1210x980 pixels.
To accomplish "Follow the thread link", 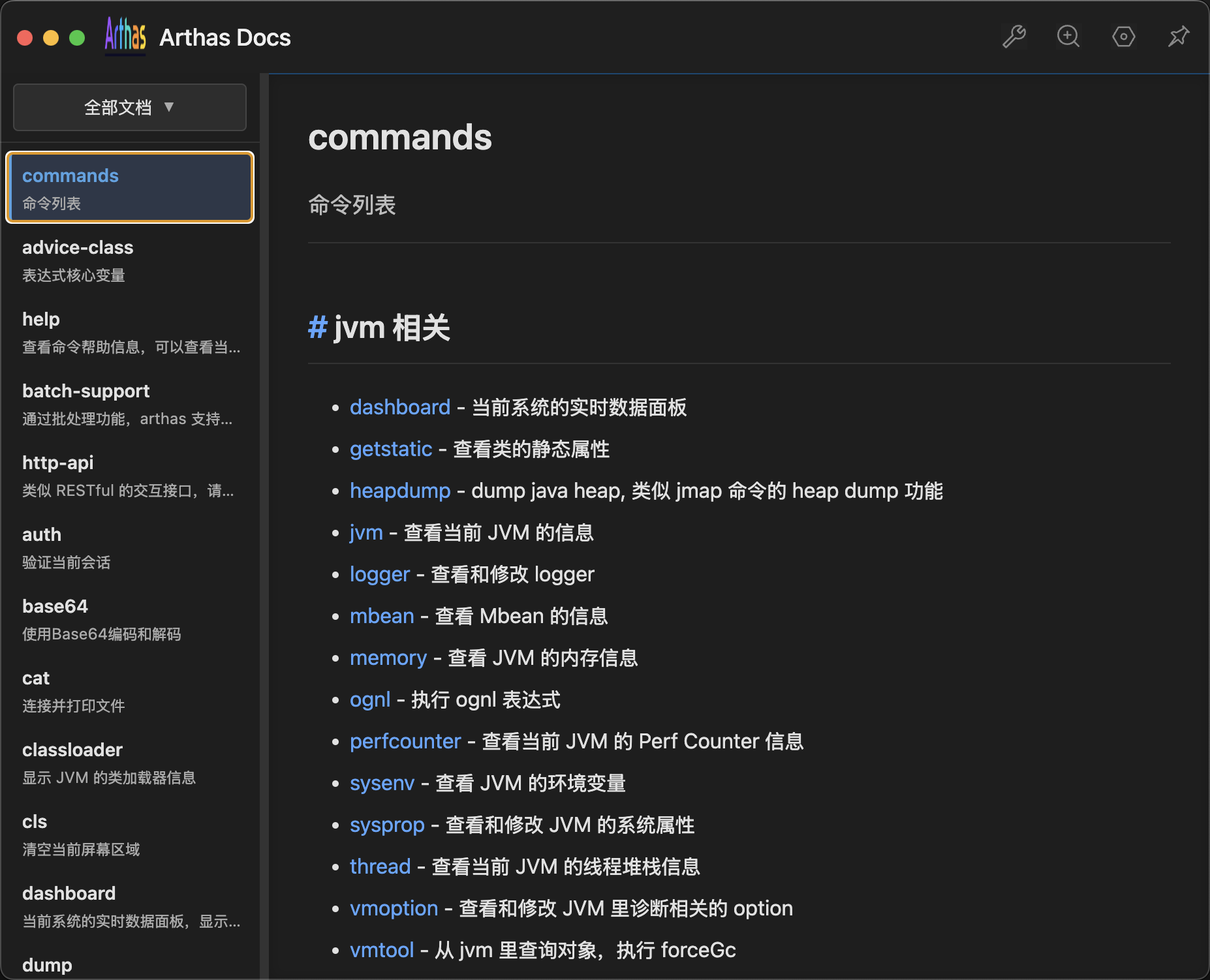I will (380, 866).
